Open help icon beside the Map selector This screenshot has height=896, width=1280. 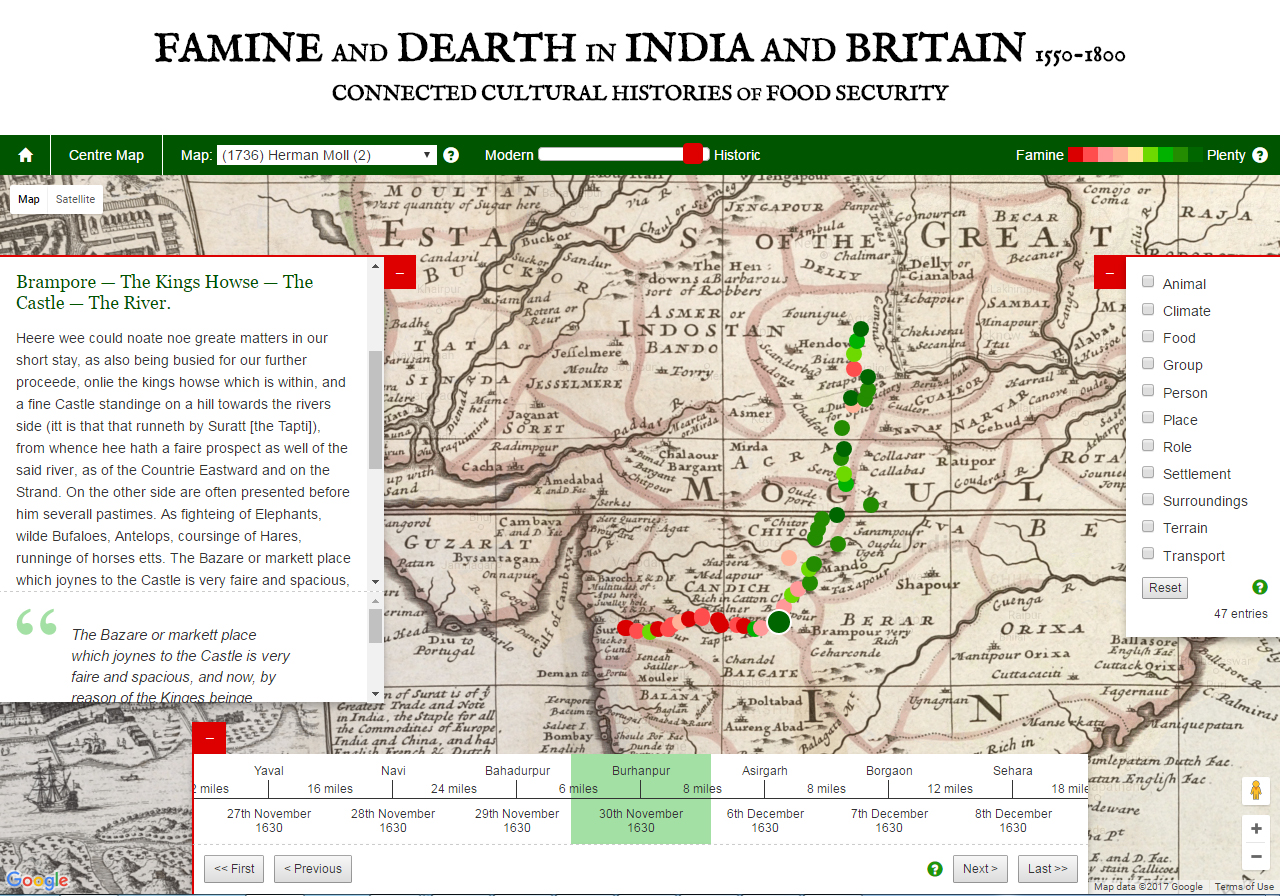point(451,155)
